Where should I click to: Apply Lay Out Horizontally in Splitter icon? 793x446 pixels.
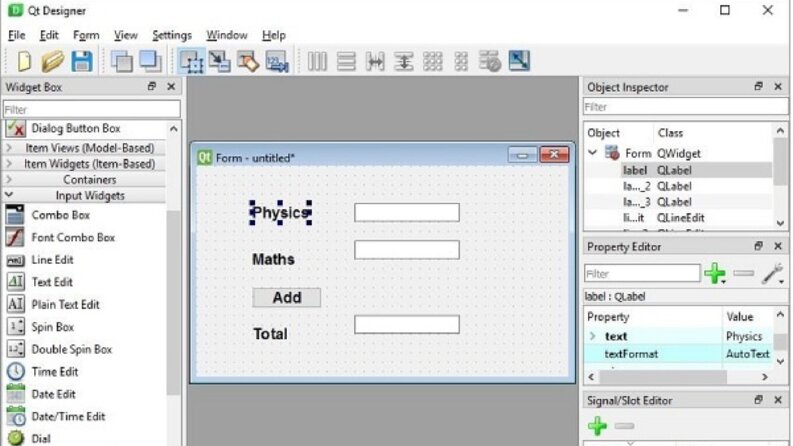point(375,61)
